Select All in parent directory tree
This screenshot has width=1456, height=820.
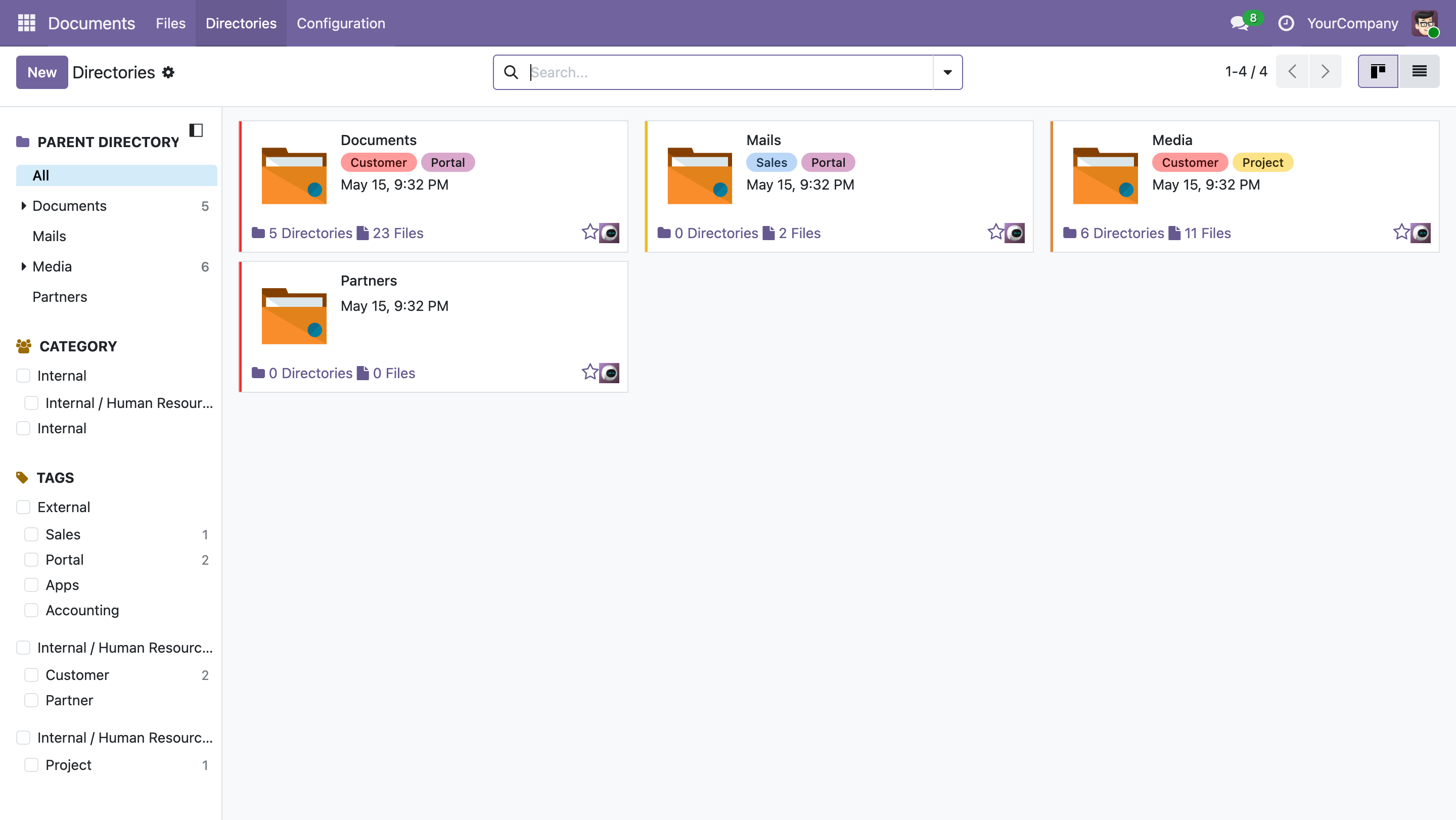coord(116,175)
